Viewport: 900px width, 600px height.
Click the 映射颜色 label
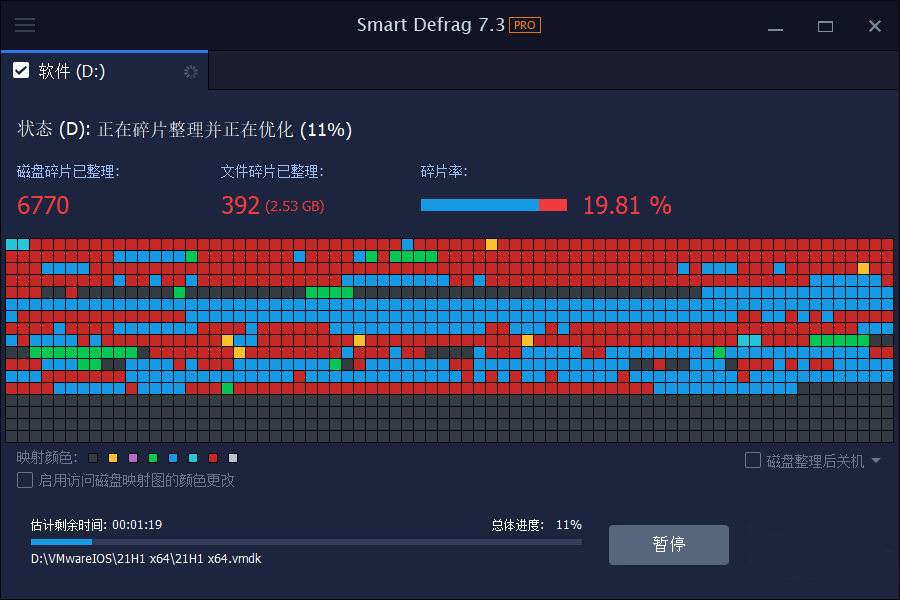[x=46, y=458]
